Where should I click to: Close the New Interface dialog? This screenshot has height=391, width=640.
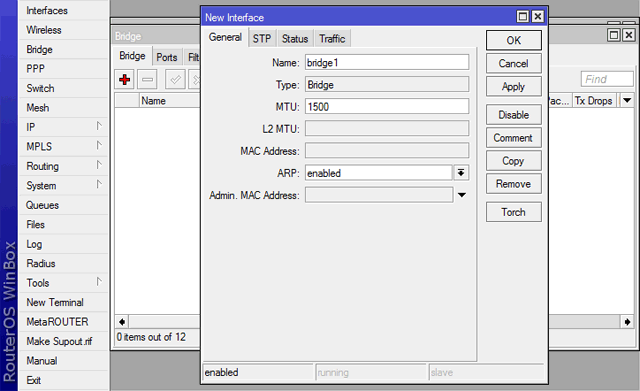(538, 16)
